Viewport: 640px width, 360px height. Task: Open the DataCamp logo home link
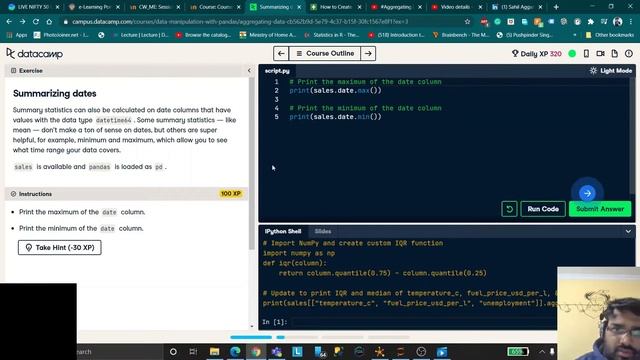(x=35, y=53)
